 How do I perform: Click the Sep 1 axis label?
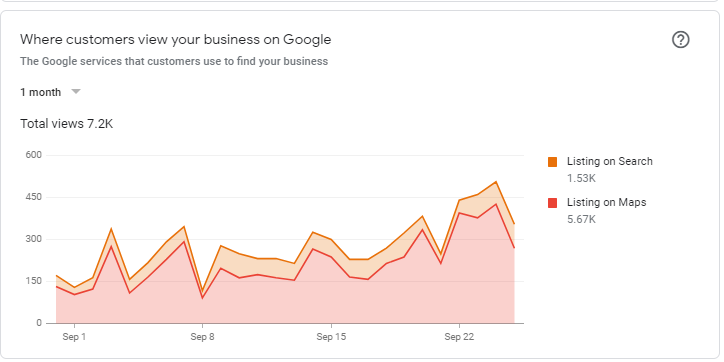[74, 337]
